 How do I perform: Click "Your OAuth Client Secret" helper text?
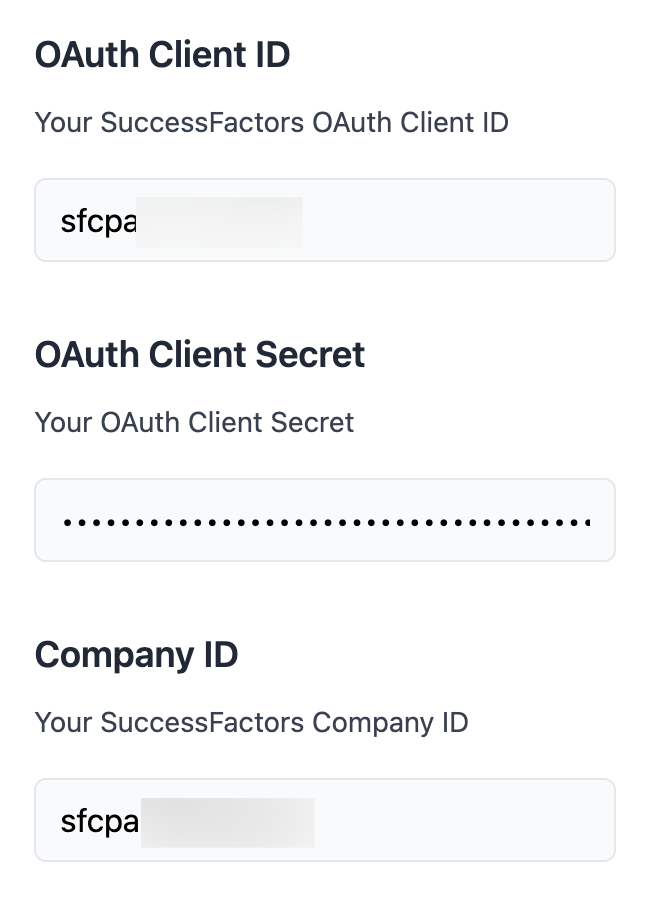194,422
